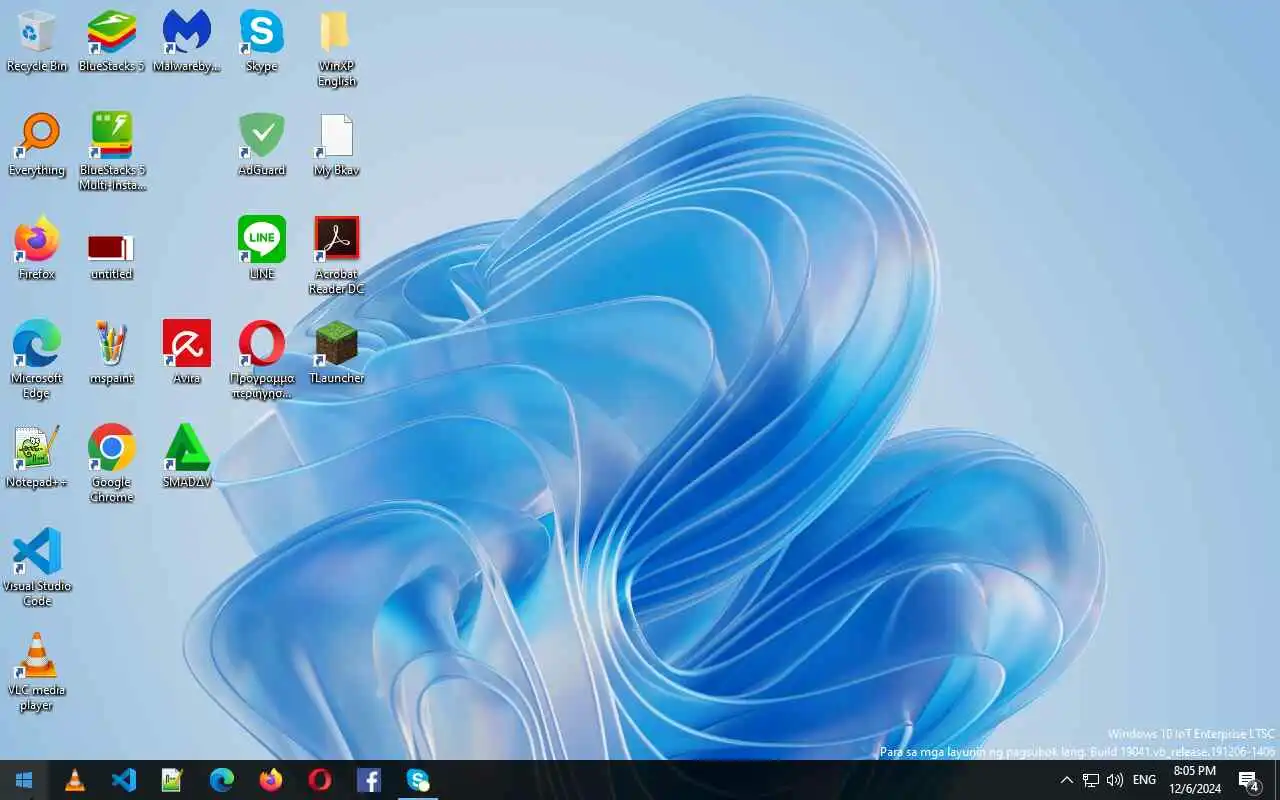Open the notification action center

(x=1249, y=780)
